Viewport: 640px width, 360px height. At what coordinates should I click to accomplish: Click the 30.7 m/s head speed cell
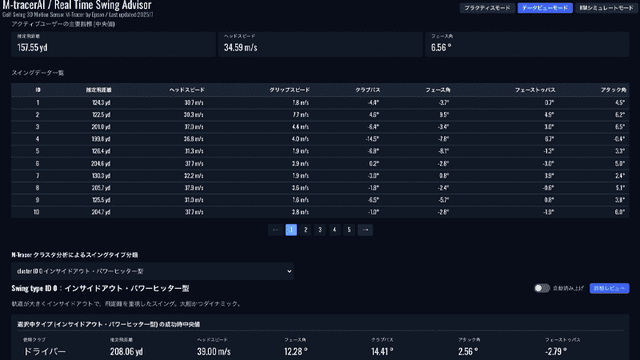[x=194, y=102]
